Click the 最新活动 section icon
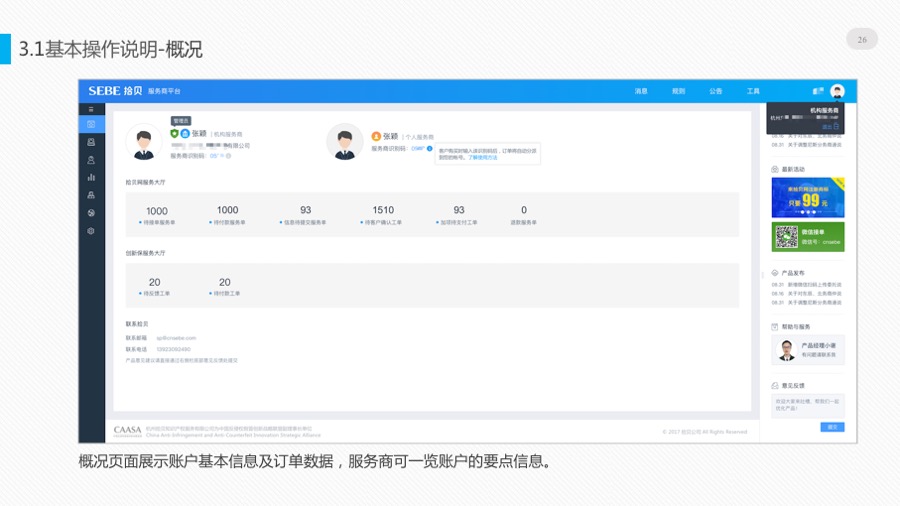The height and width of the screenshot is (506, 900). (x=775, y=169)
